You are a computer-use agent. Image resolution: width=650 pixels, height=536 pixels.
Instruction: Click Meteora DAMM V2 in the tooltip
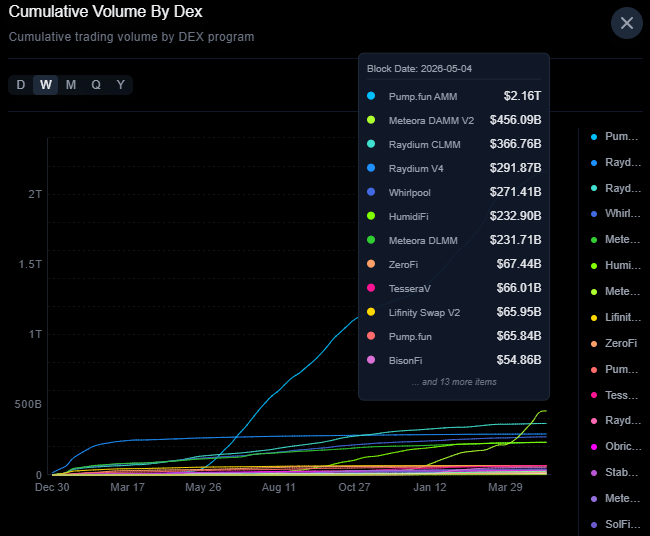point(431,121)
